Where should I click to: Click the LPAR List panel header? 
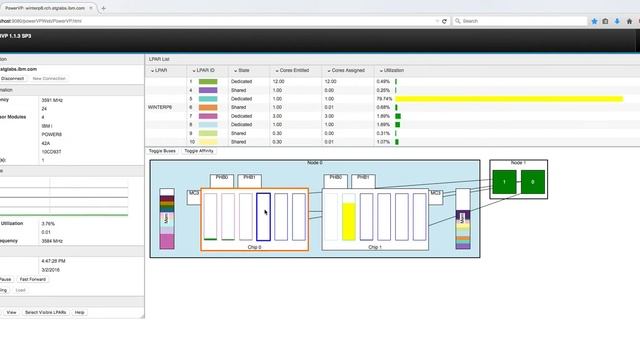[x=159, y=59]
